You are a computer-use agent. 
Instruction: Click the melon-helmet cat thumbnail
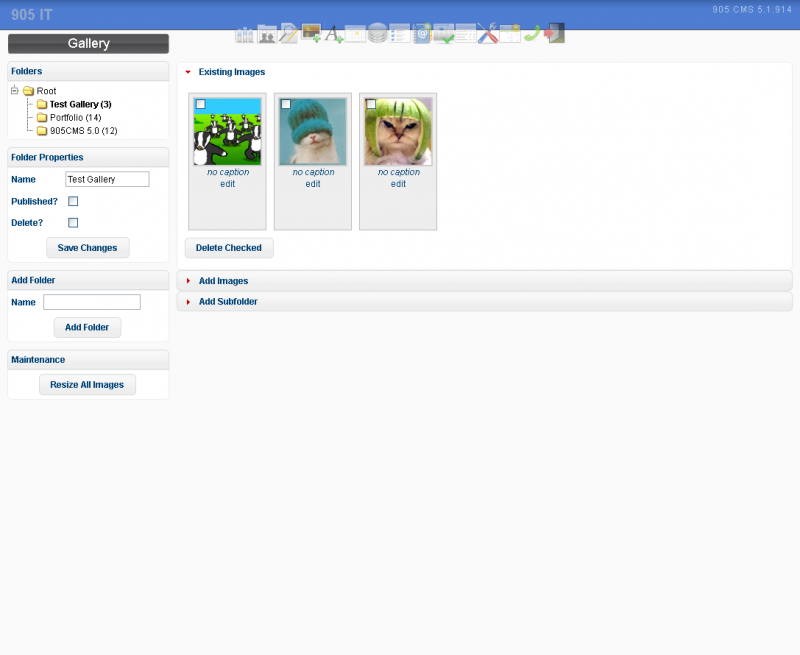398,132
